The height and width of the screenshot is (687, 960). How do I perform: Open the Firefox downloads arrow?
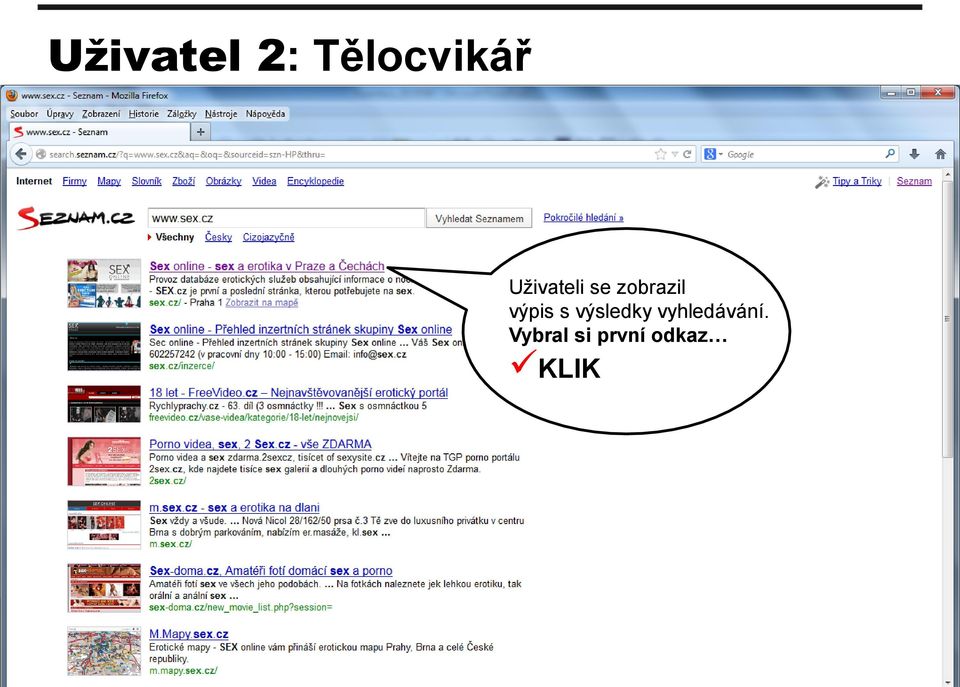point(915,154)
